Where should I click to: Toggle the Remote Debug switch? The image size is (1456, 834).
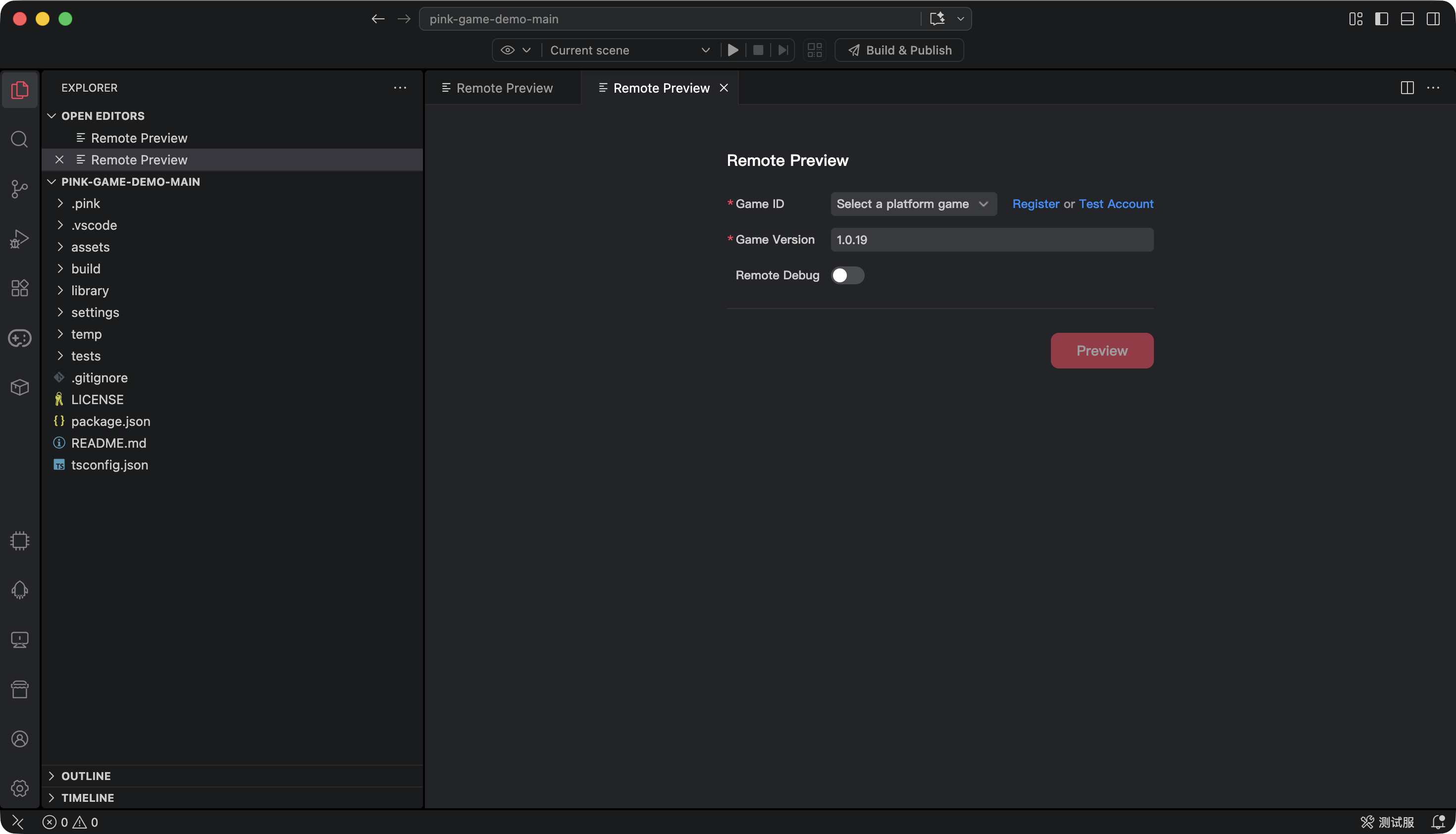pyautogui.click(x=848, y=275)
